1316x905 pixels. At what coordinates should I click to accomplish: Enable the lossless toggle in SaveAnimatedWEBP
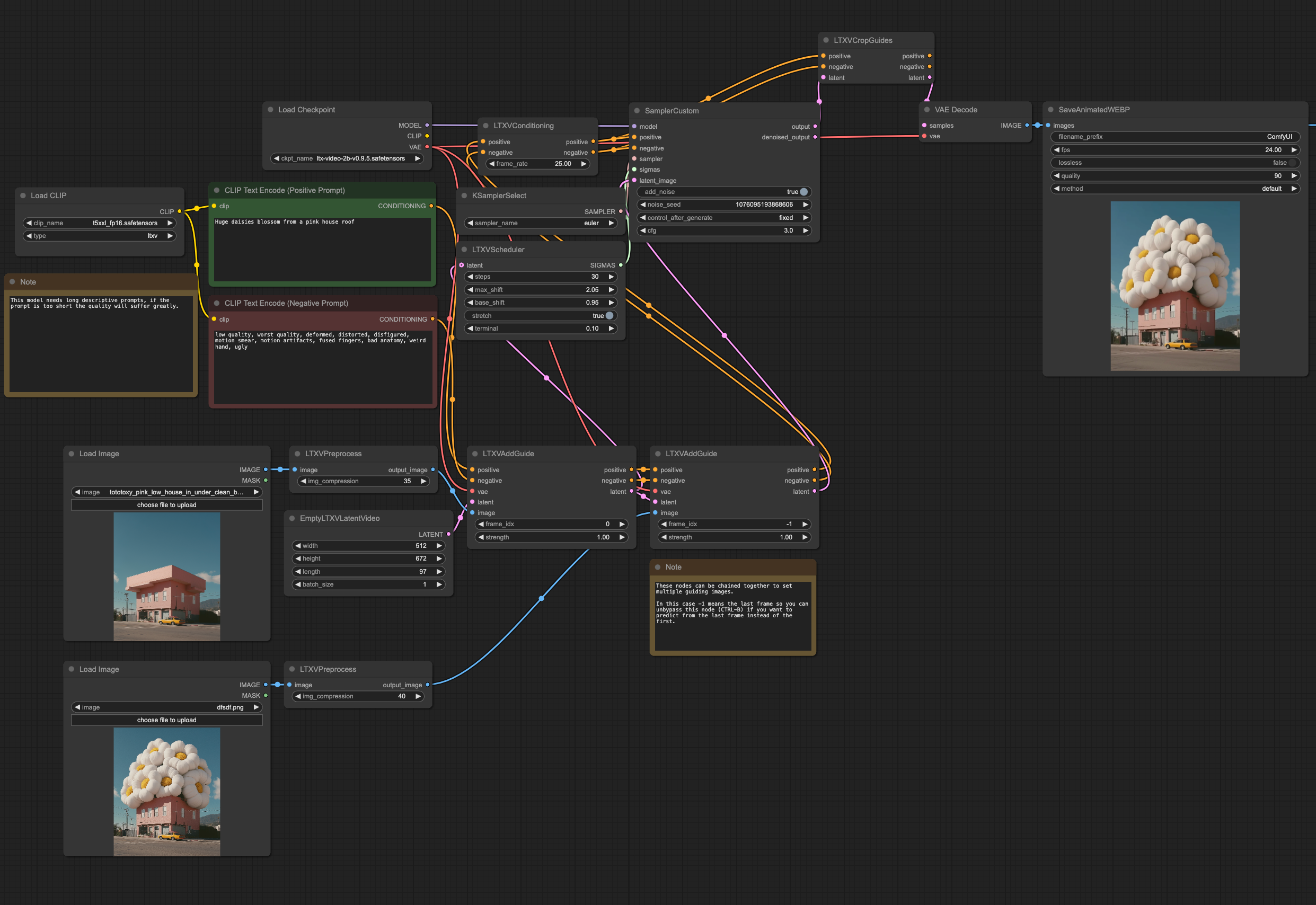(1292, 163)
